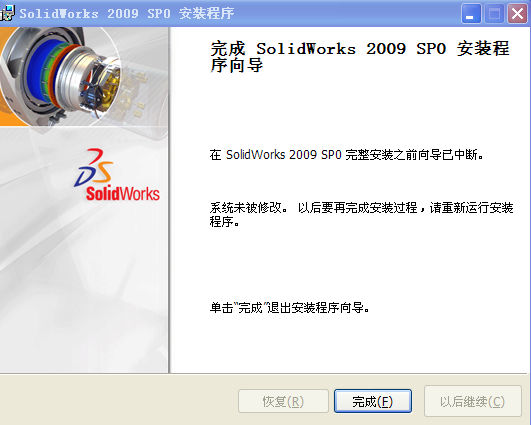Click the 向导已中断 message line
Viewport: 531px width, 425px height.
coord(346,155)
